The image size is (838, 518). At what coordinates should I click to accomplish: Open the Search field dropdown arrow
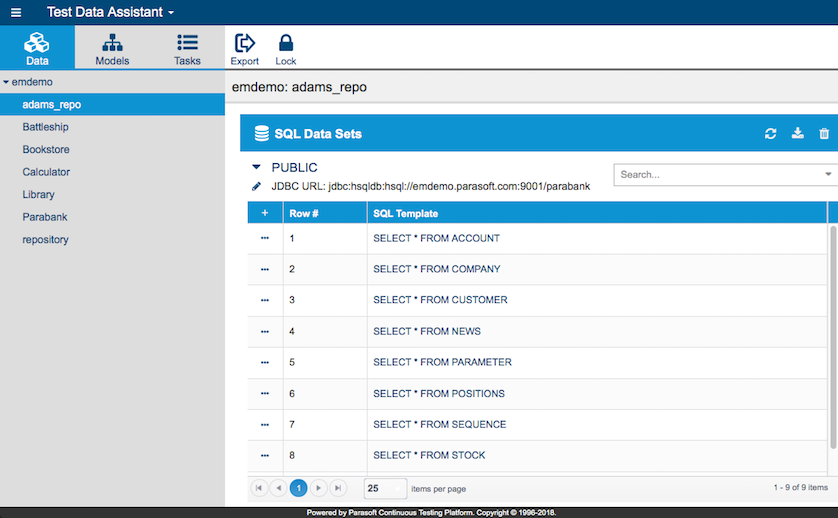828,174
